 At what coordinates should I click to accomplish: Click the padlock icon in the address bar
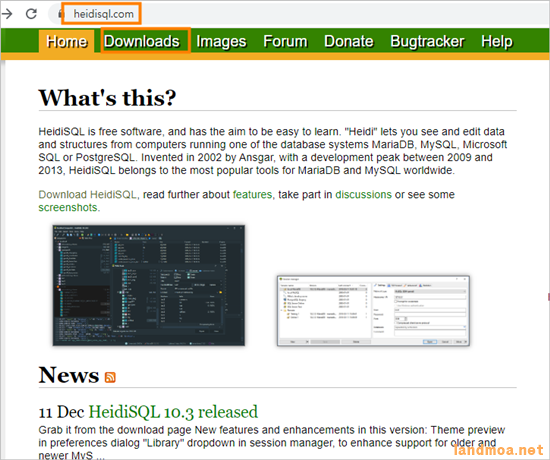coord(61,14)
